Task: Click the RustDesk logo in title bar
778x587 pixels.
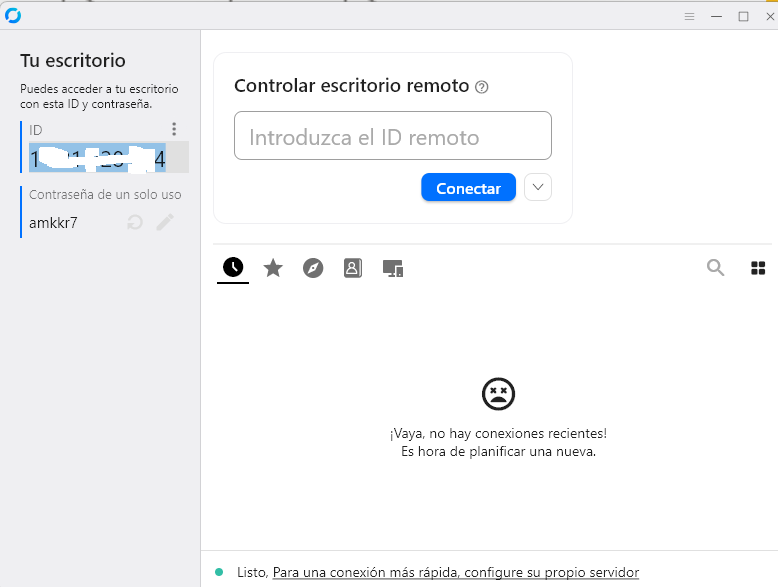Action: pos(13,16)
